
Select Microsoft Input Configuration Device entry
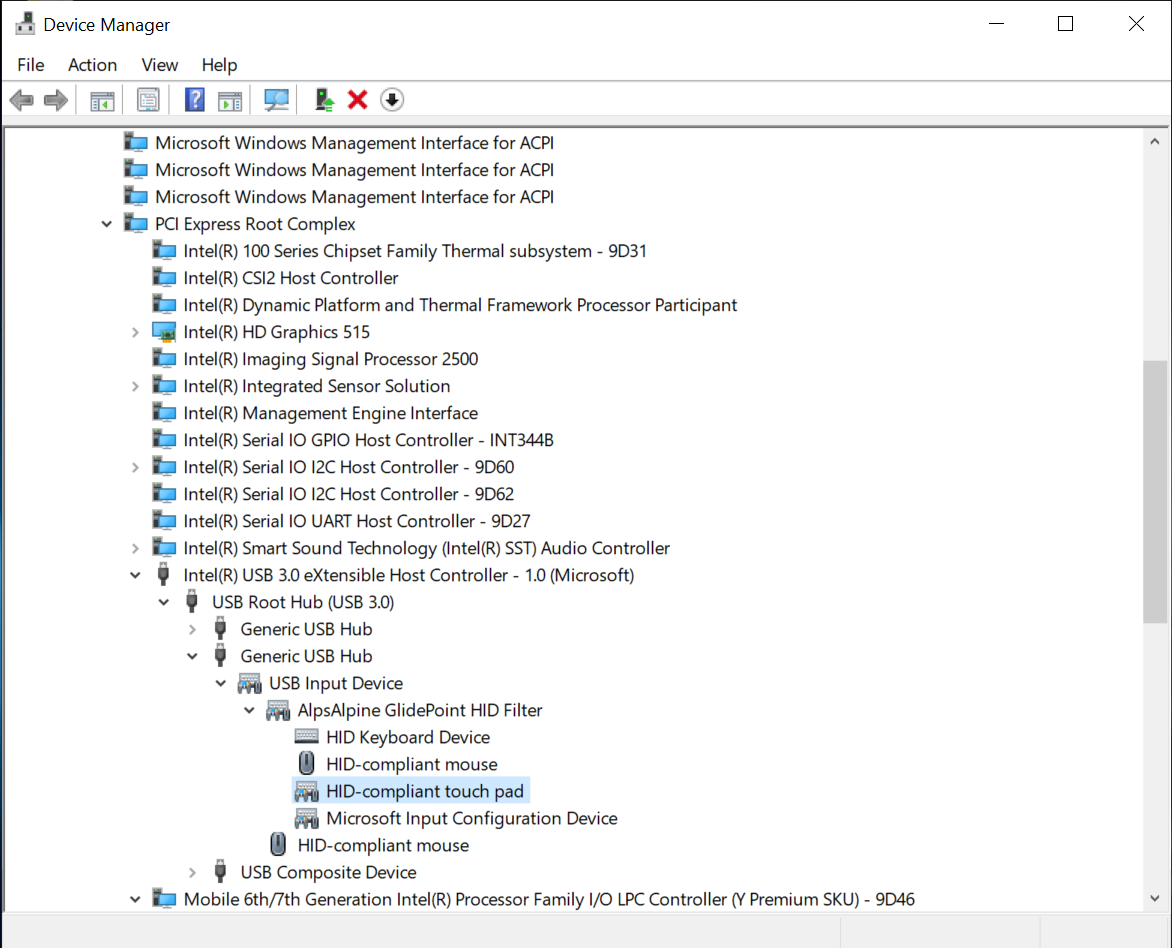click(x=471, y=818)
